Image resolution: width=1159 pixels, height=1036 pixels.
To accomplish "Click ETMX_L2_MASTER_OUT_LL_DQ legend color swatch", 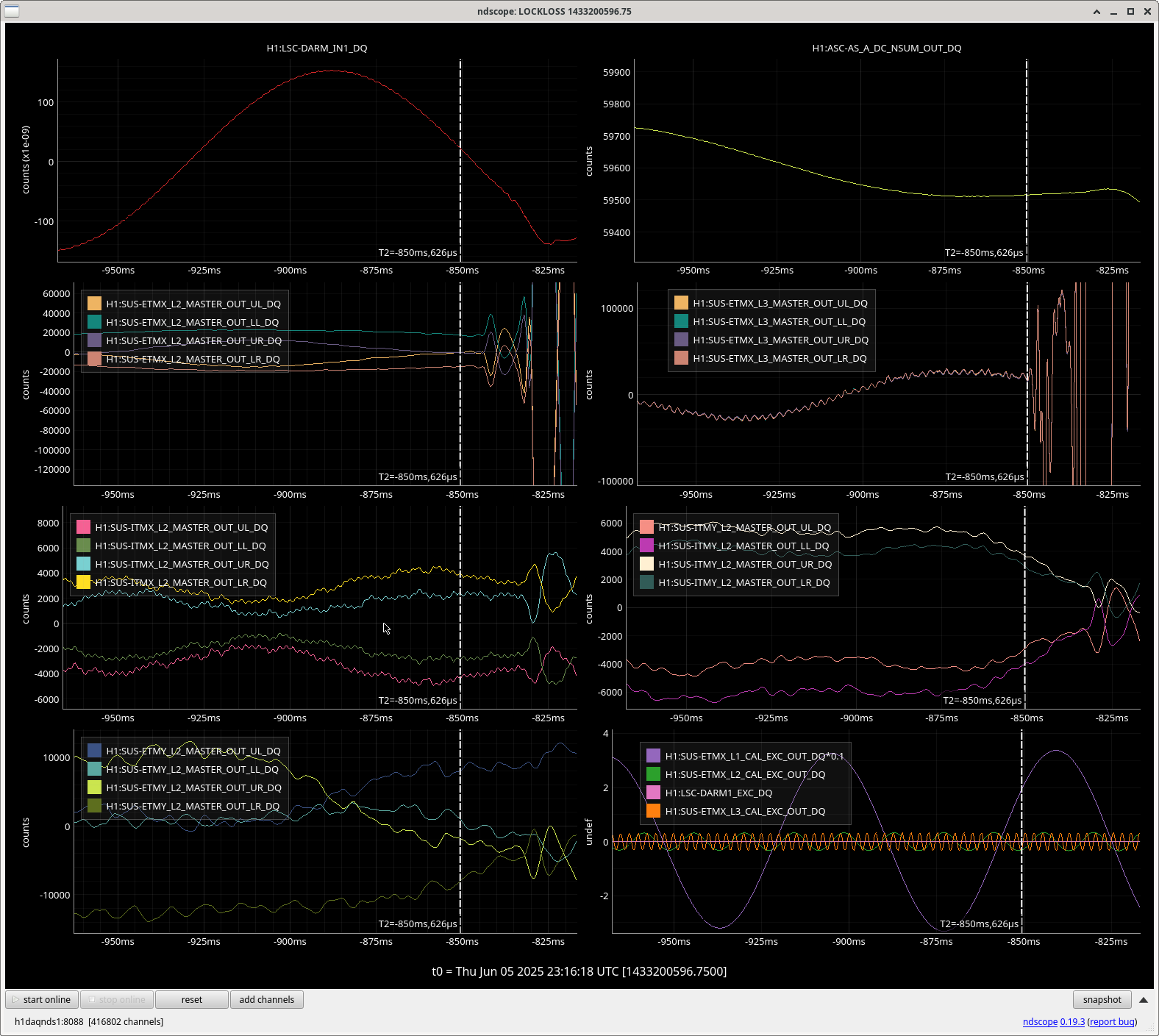I will [94, 322].
